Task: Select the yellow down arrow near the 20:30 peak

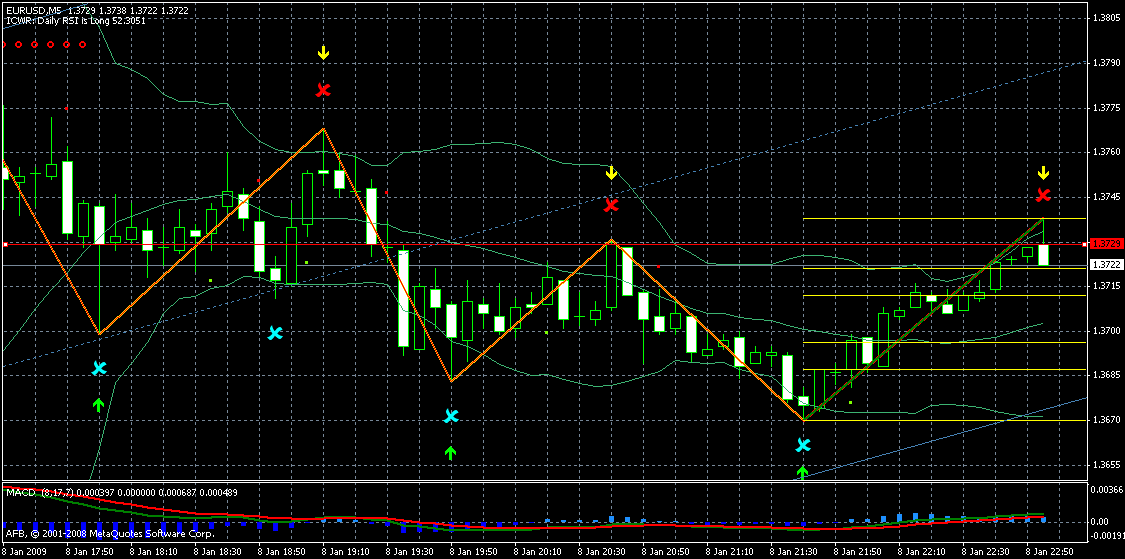Action: pos(612,173)
